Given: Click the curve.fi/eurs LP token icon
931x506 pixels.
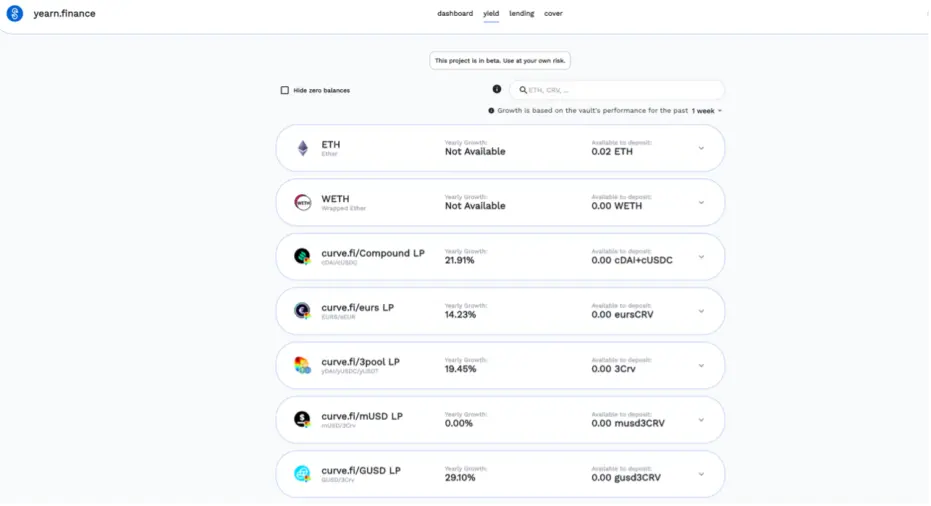Looking at the screenshot, I should tap(303, 311).
